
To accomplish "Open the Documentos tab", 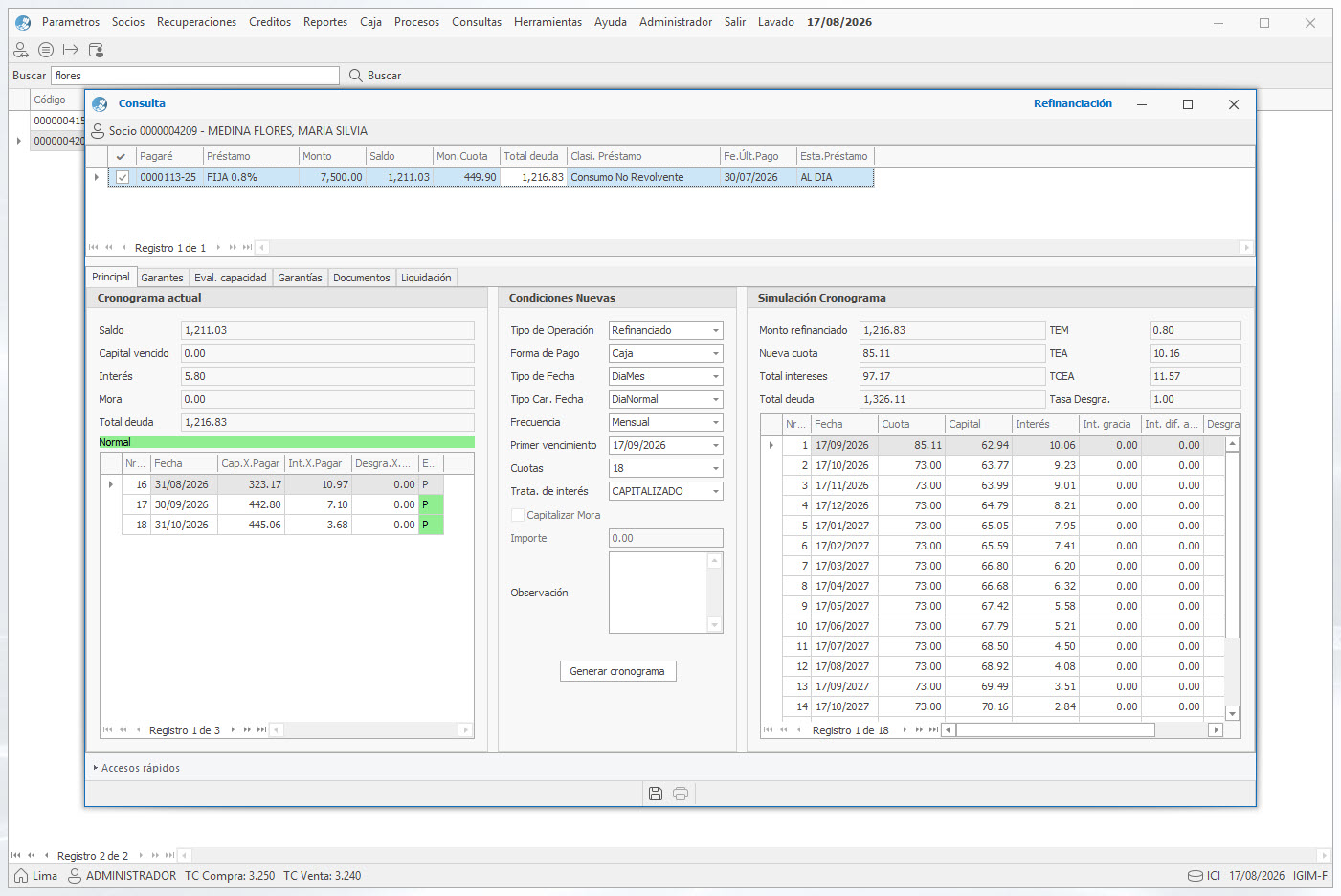I will click(362, 278).
